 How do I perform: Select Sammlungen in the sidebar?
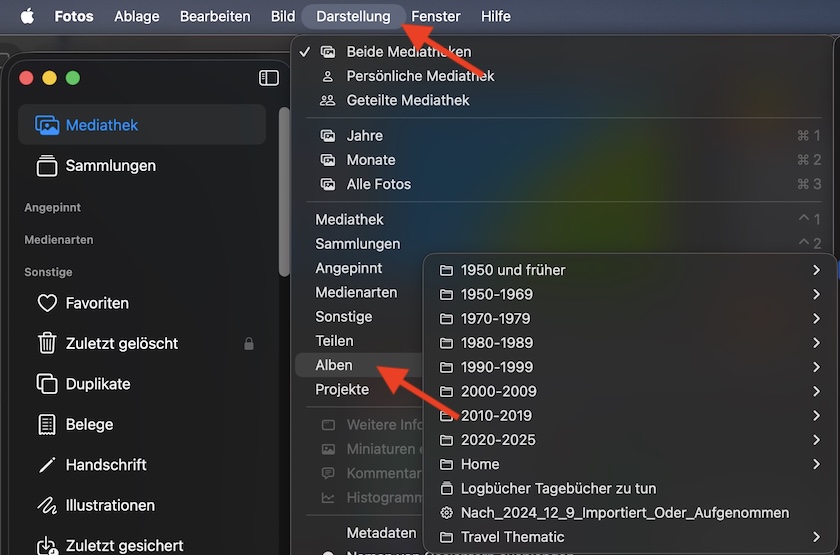[110, 166]
